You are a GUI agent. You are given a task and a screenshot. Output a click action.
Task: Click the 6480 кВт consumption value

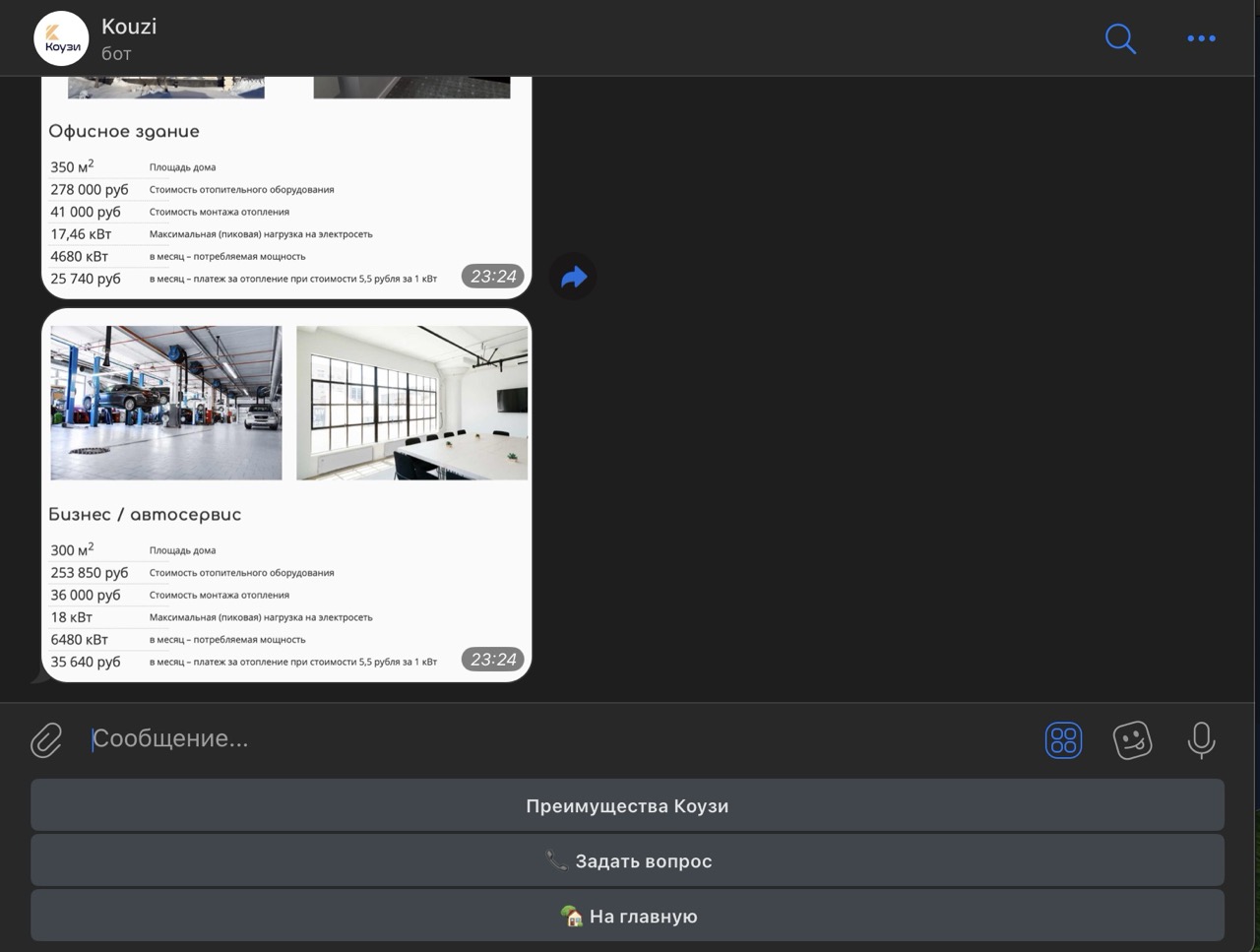(x=79, y=639)
